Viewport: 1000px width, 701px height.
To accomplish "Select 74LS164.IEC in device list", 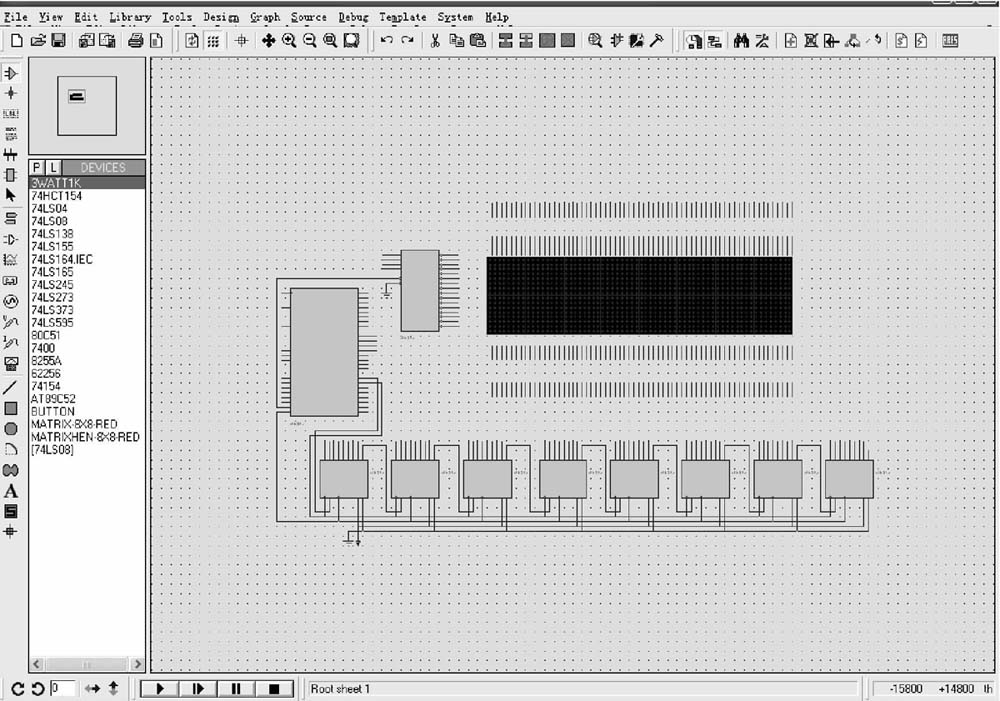I will click(87, 260).
